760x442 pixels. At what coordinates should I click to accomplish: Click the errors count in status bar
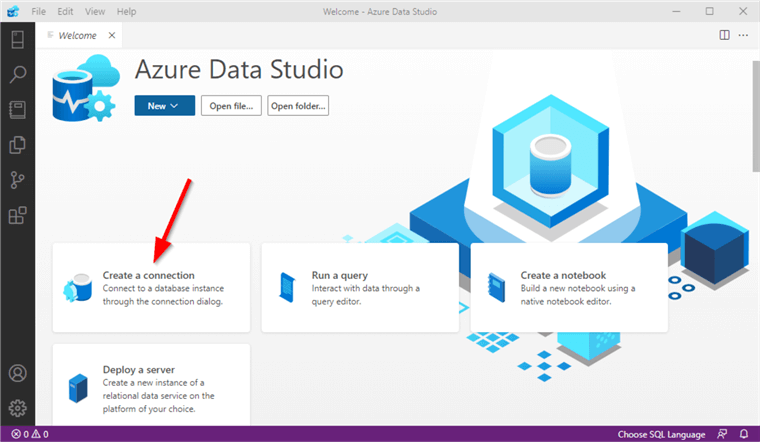[x=20, y=434]
